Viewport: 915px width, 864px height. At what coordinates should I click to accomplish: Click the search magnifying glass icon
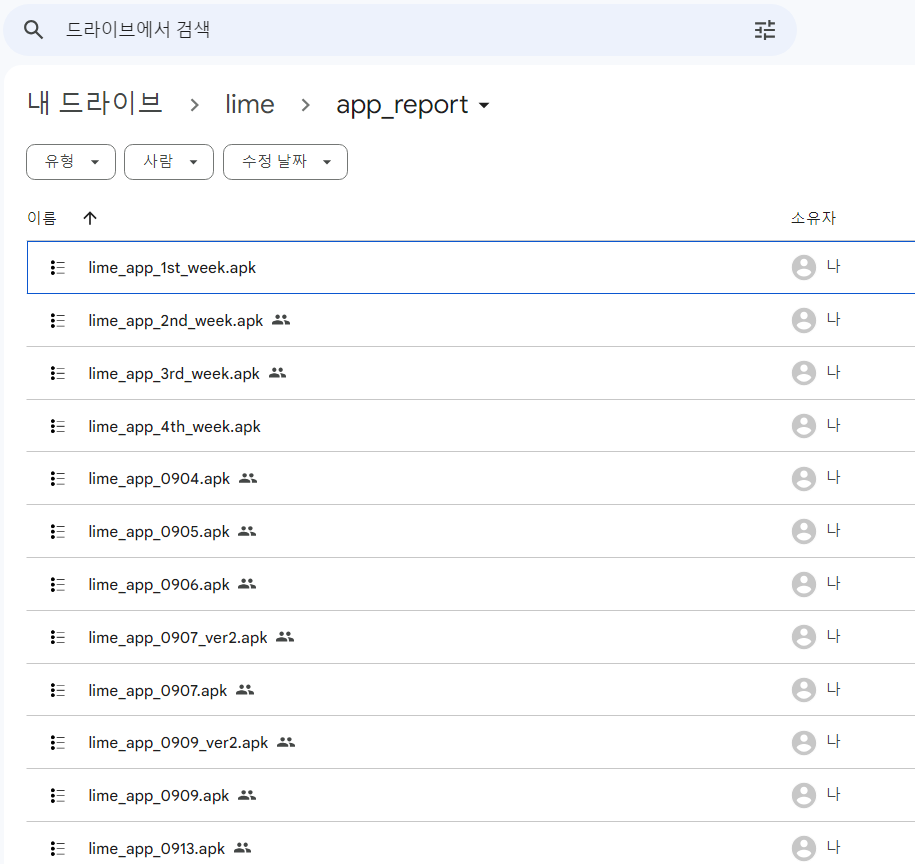pyautogui.click(x=33, y=29)
